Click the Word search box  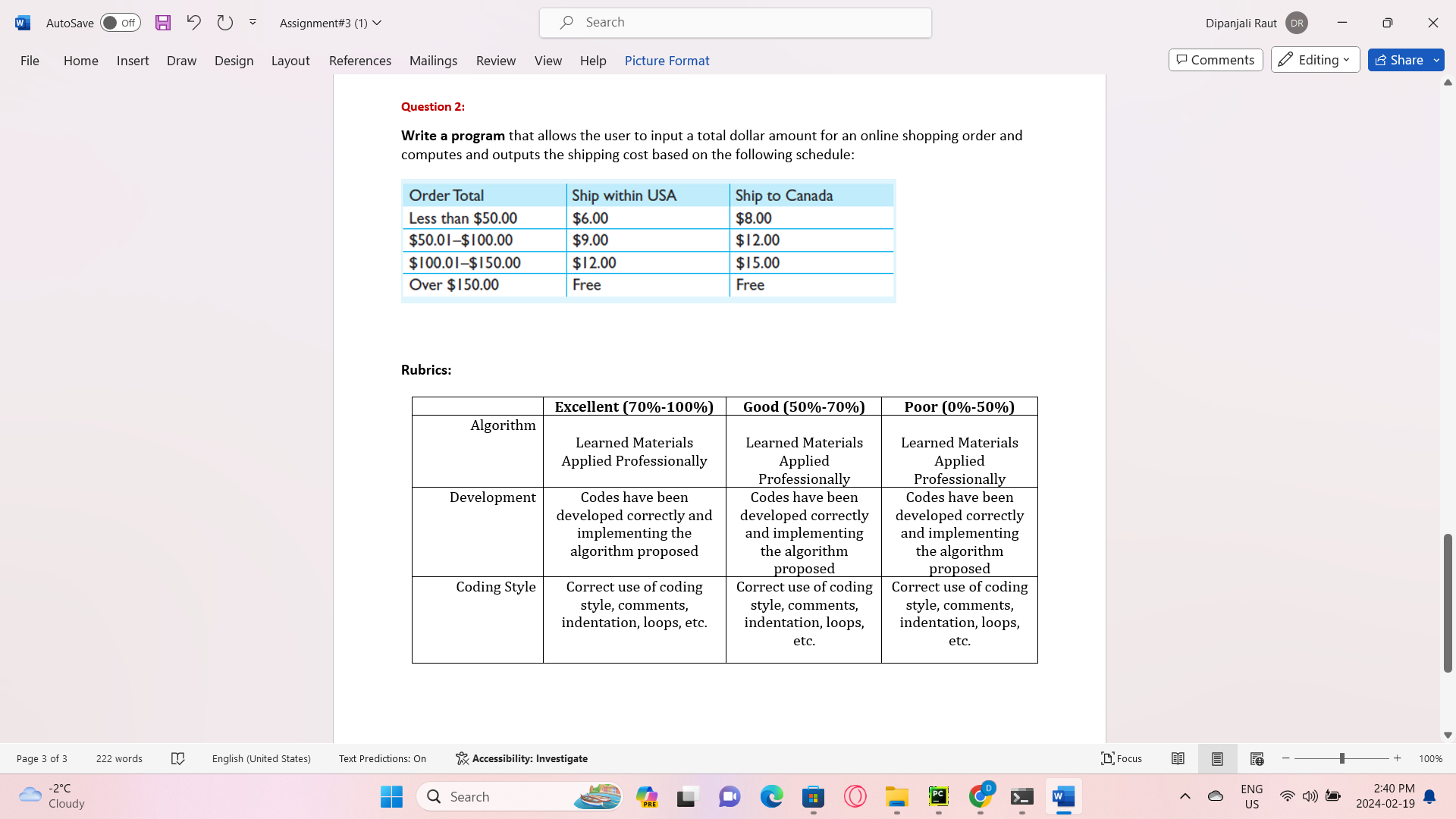[736, 23]
